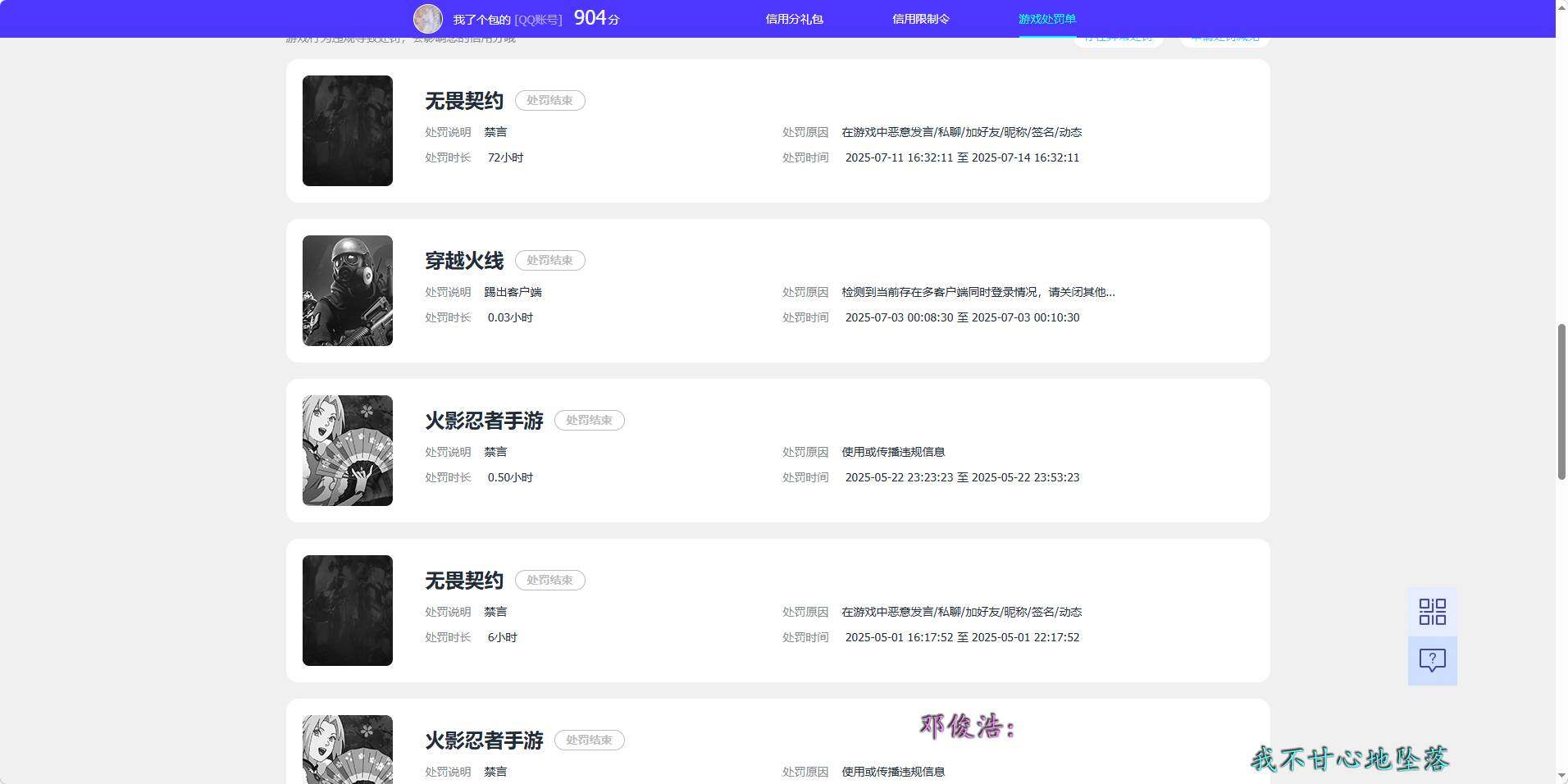
Task: Open the 信用限制令 menu item
Action: point(920,18)
